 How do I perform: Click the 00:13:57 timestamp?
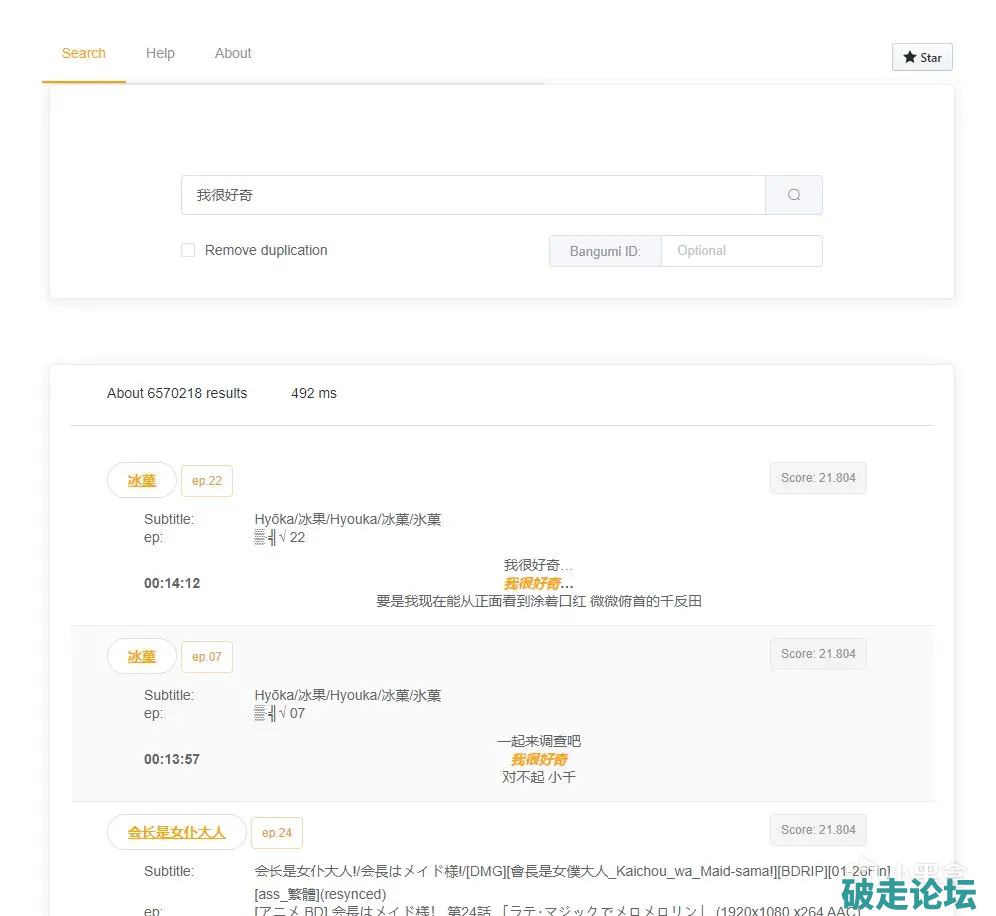click(172, 759)
